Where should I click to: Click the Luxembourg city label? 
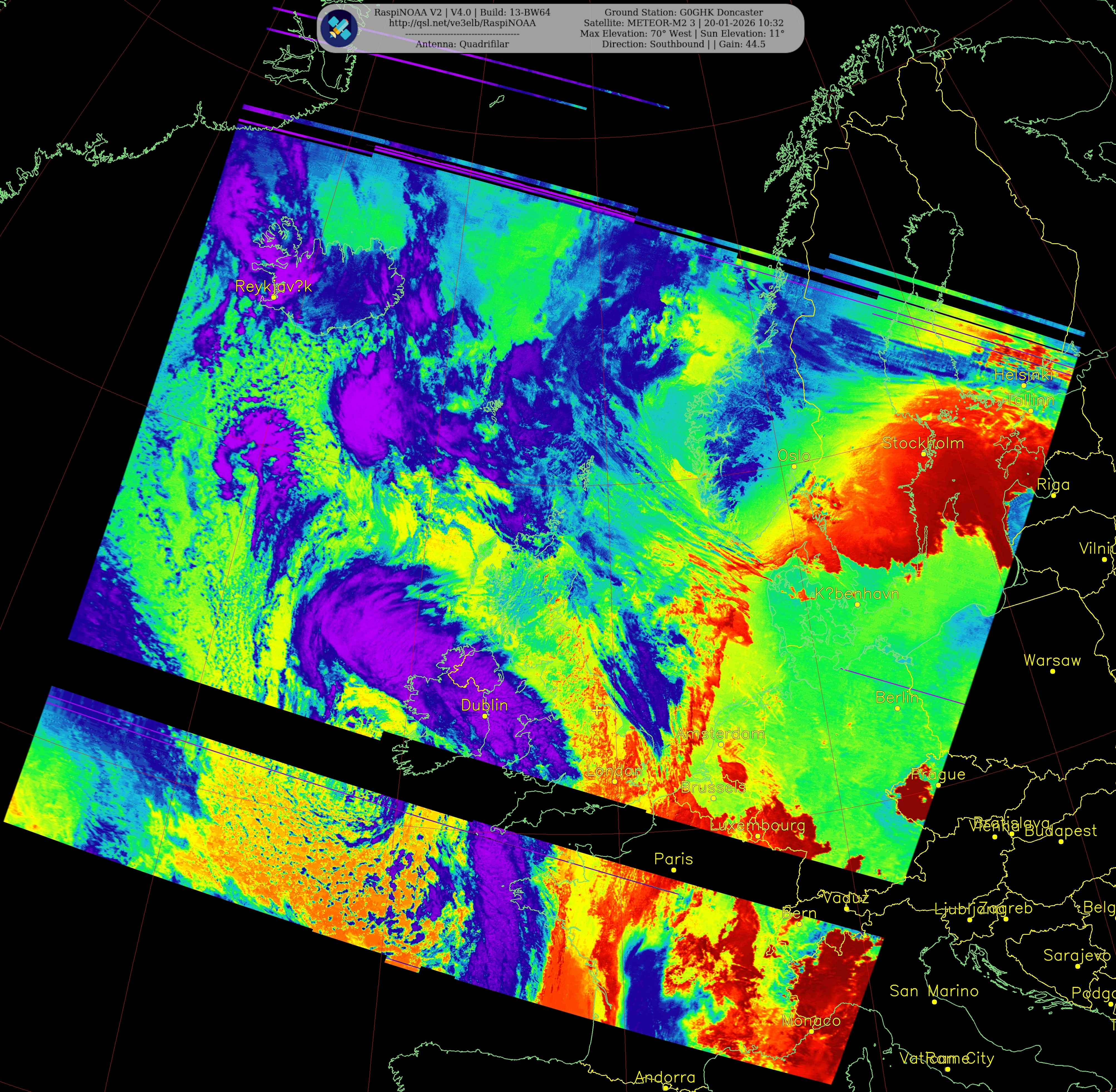click(x=757, y=825)
